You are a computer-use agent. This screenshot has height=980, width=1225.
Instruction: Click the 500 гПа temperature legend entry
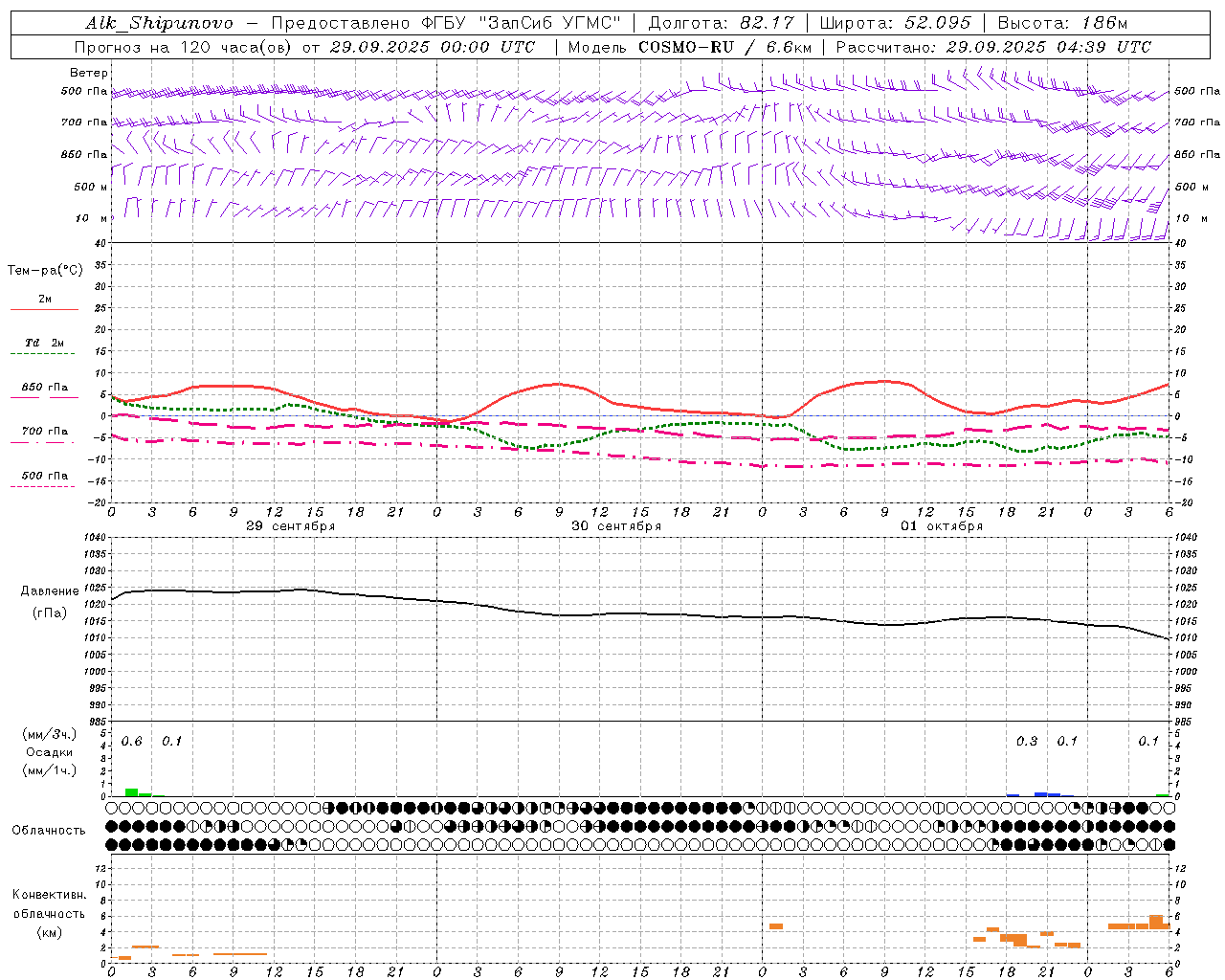(x=44, y=479)
